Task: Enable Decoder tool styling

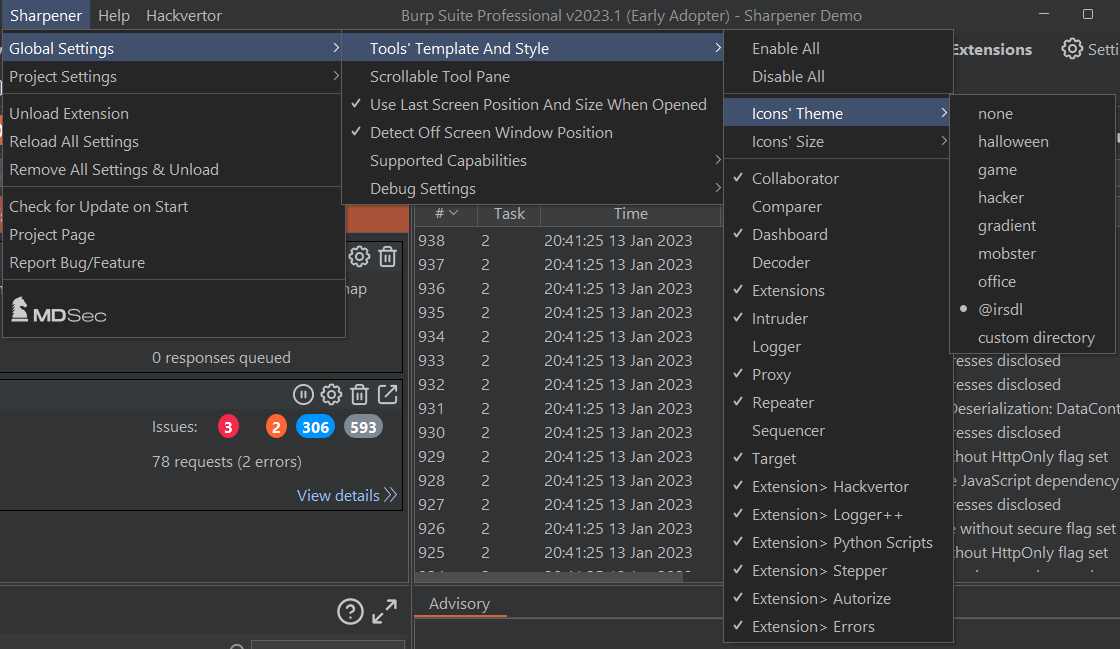Action: [838, 263]
